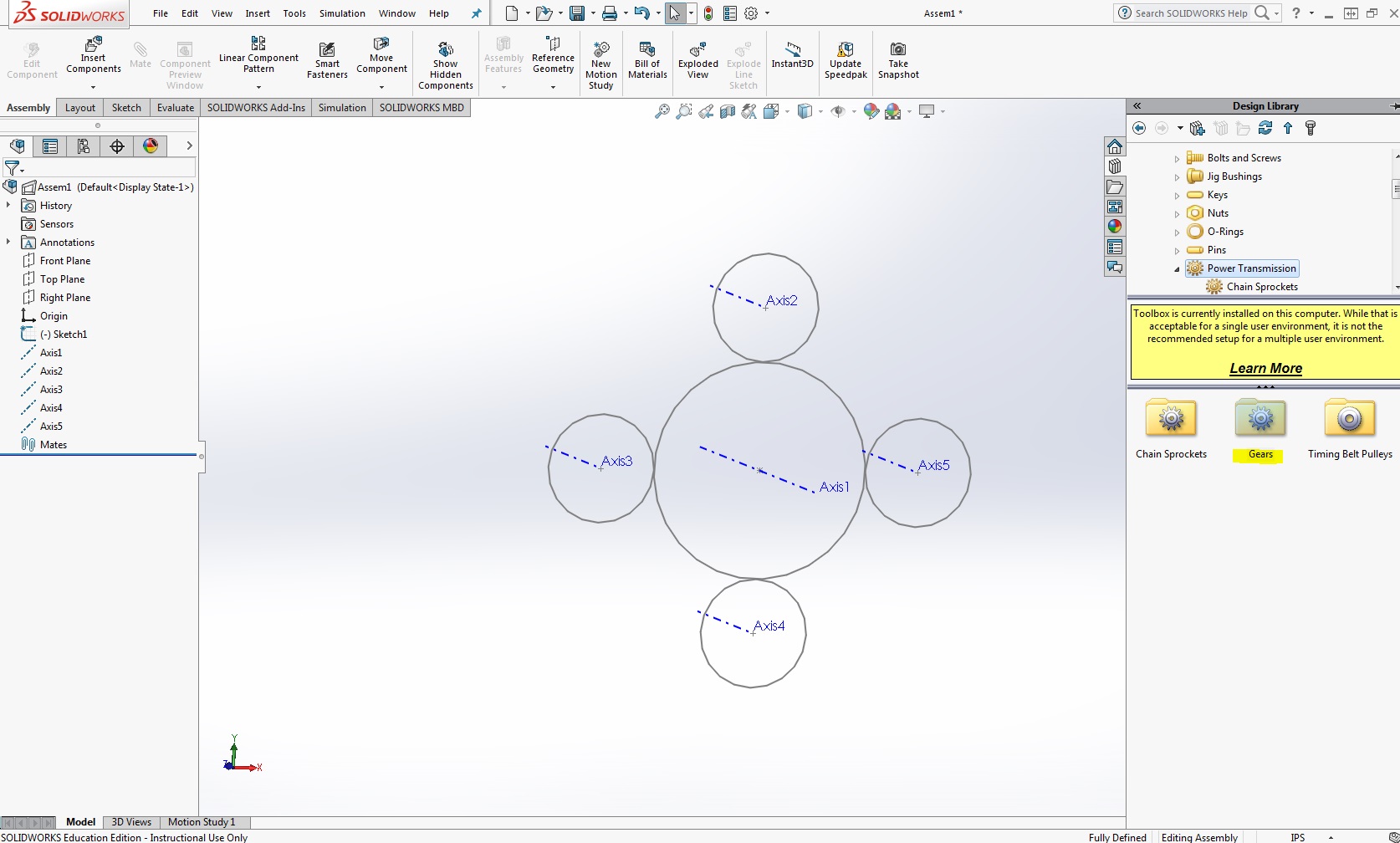Viewport: 1400px width, 843px height.
Task: Click the Undo arrow icon
Action: click(x=641, y=13)
